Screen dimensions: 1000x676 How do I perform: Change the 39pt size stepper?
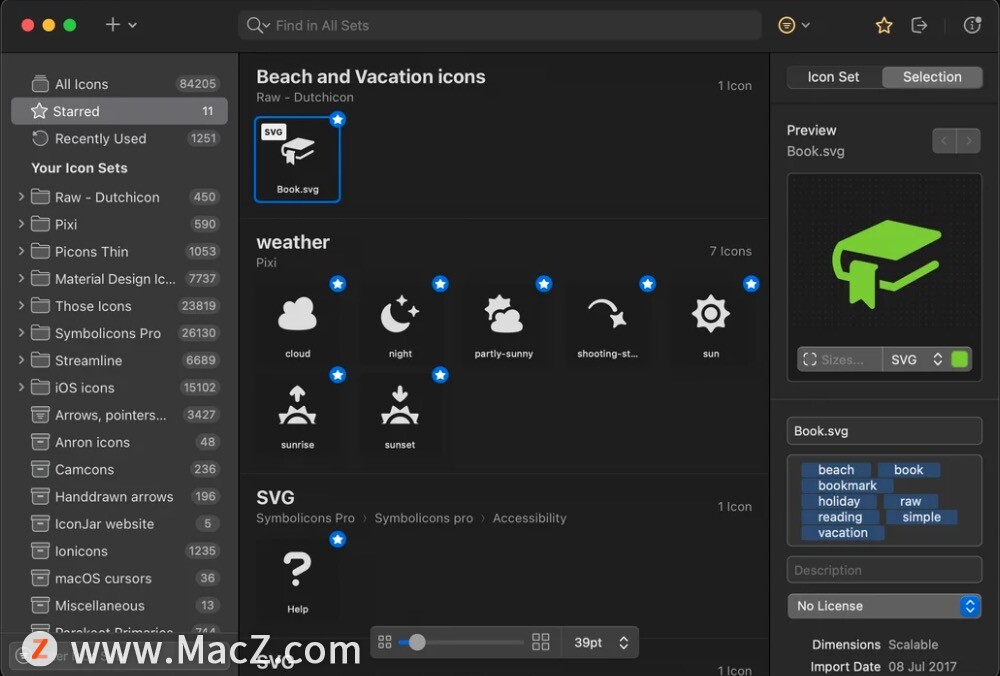click(x=624, y=643)
